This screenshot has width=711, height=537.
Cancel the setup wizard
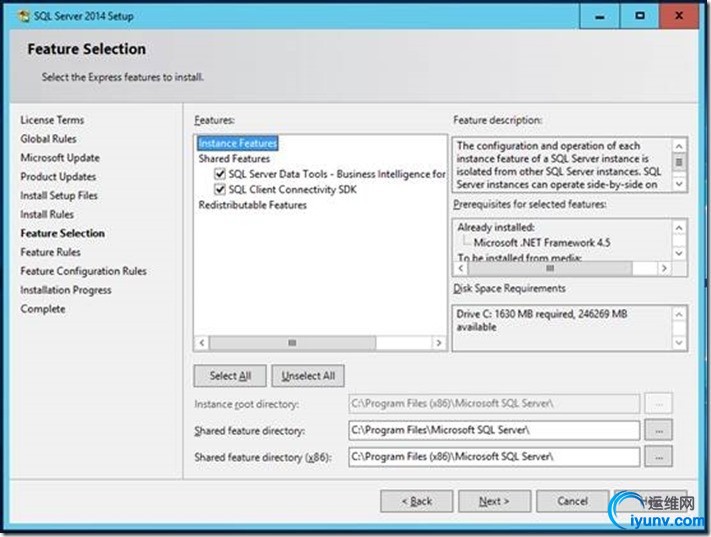click(572, 501)
